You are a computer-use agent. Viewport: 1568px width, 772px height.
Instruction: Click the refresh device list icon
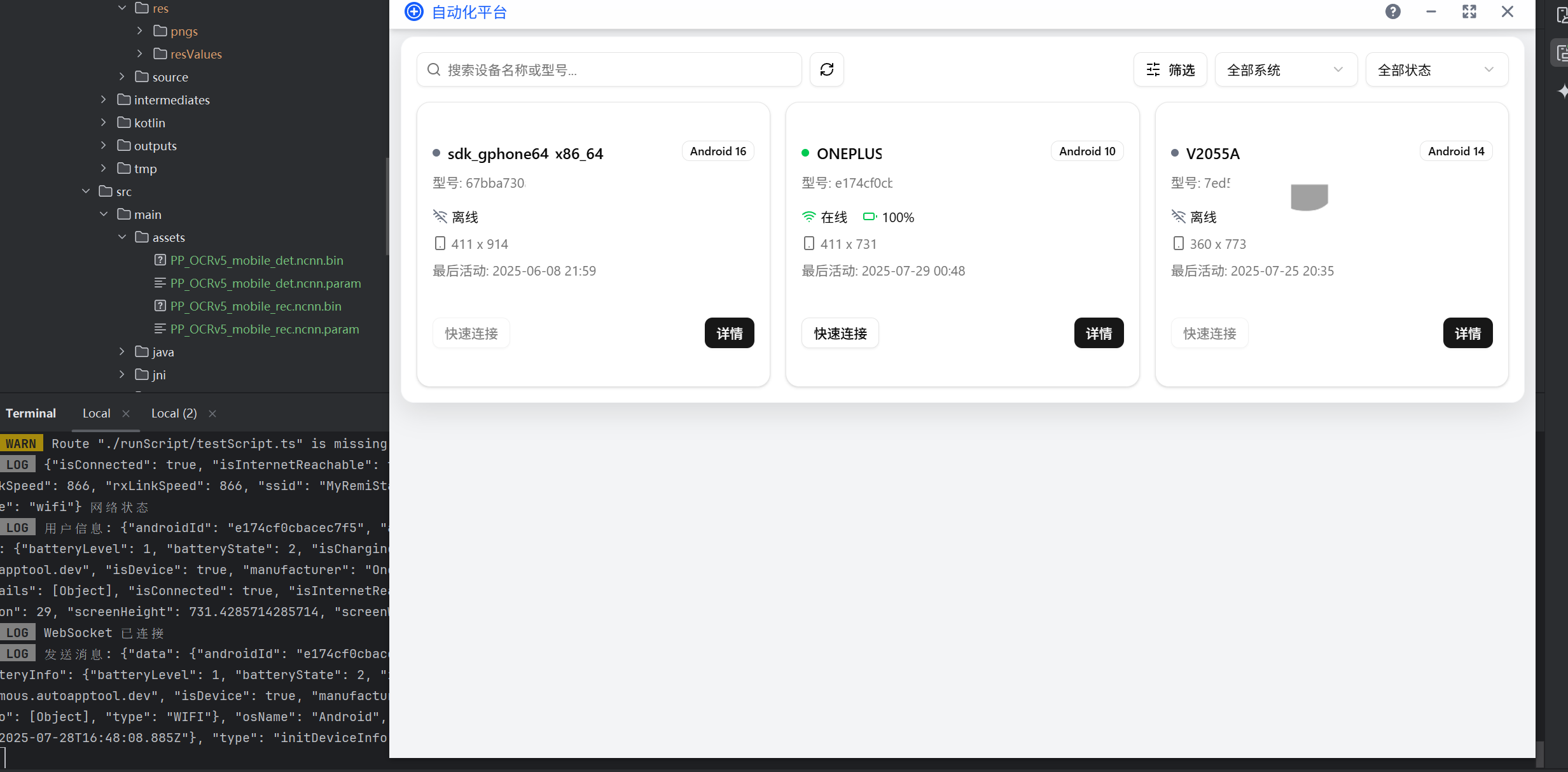(826, 69)
